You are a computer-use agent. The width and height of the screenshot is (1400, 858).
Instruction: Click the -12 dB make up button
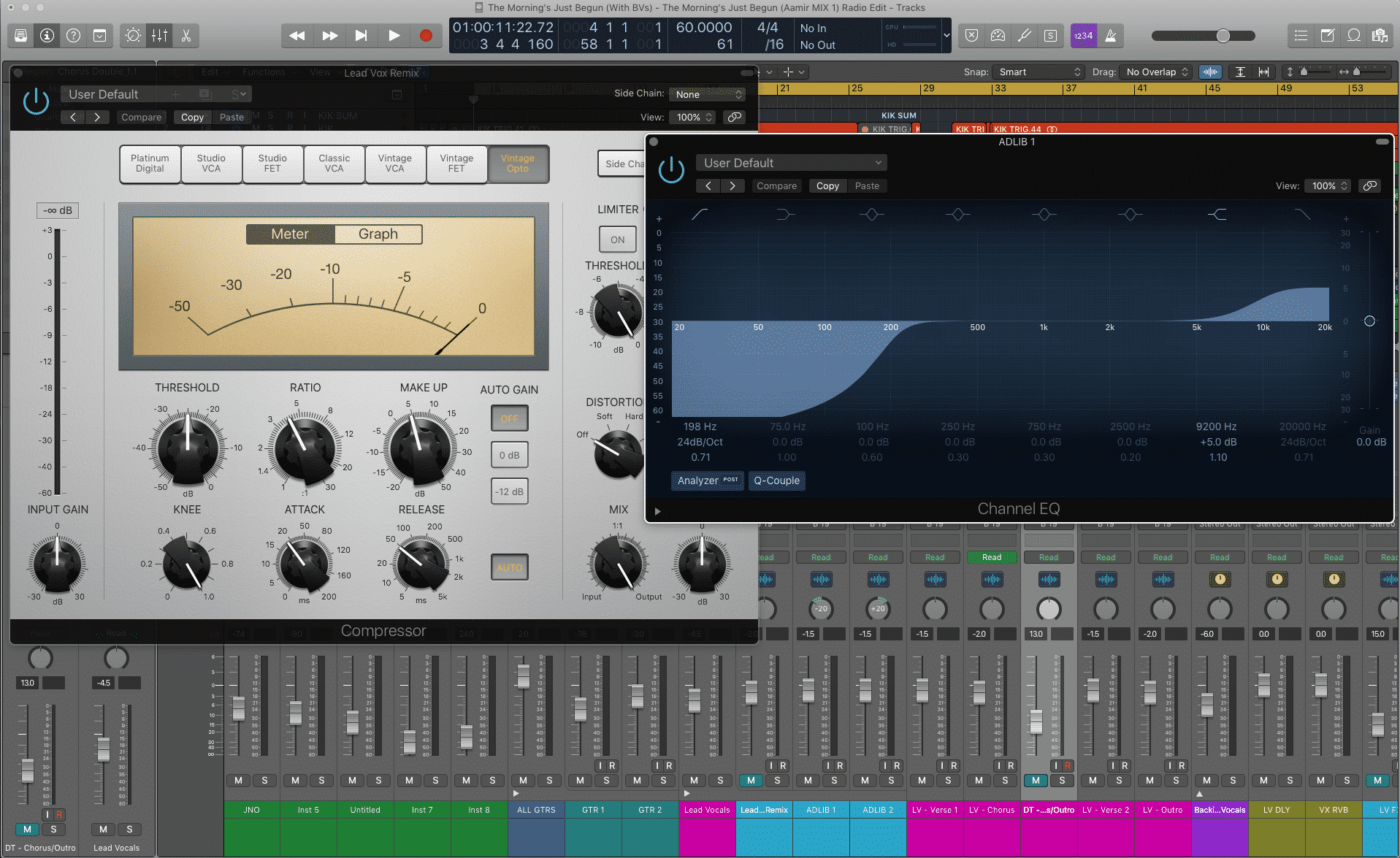click(x=509, y=491)
